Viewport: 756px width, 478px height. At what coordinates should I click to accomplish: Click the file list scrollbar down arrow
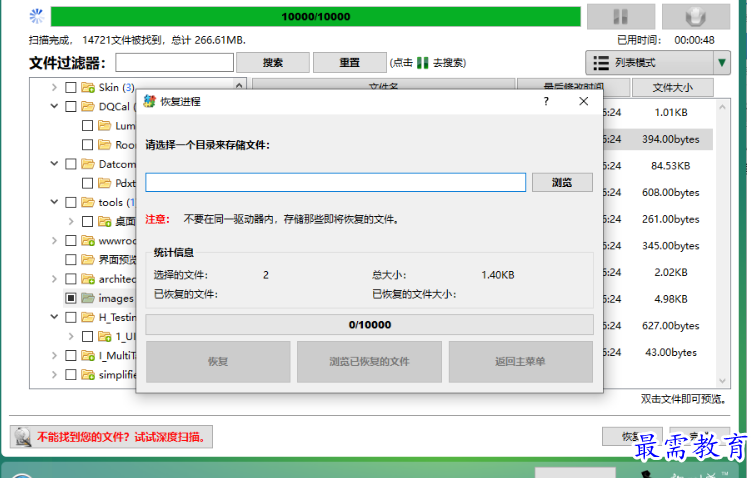coord(722,381)
